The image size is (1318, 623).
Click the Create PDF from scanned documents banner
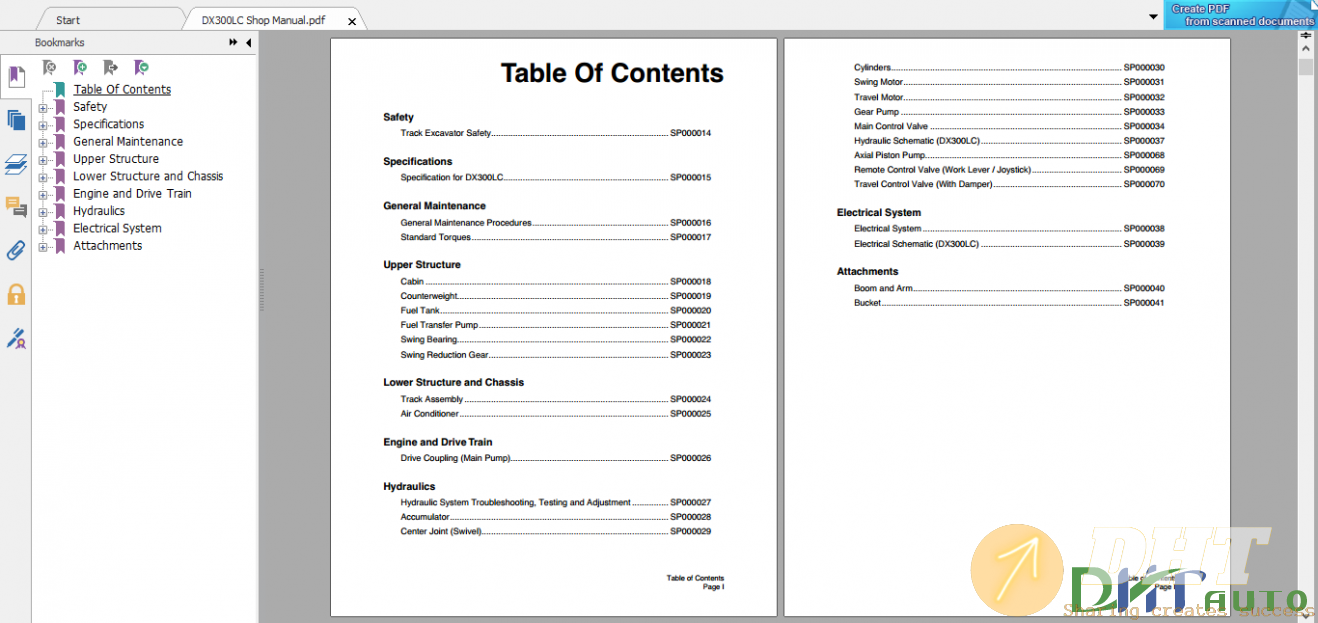pyautogui.click(x=1241, y=14)
